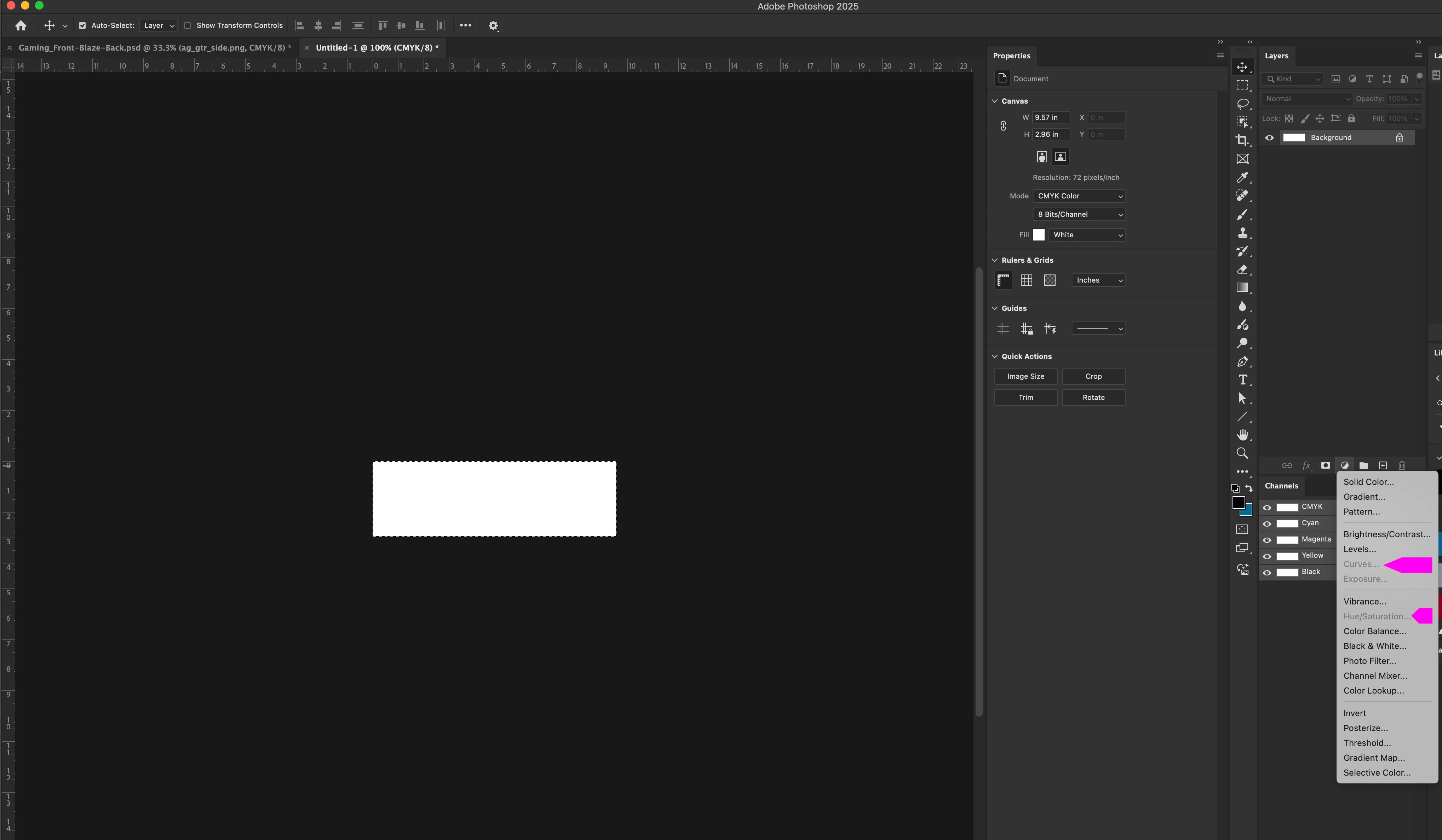1442x840 pixels.
Task: Select the Horizontal Type tool
Action: [1242, 380]
